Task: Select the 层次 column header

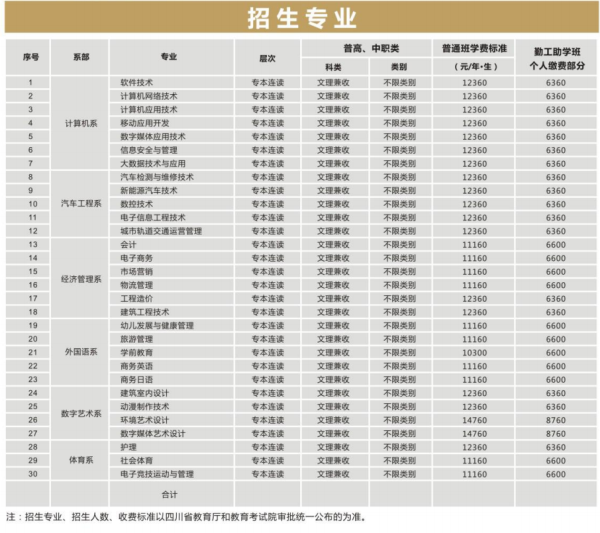Action: [x=267, y=58]
